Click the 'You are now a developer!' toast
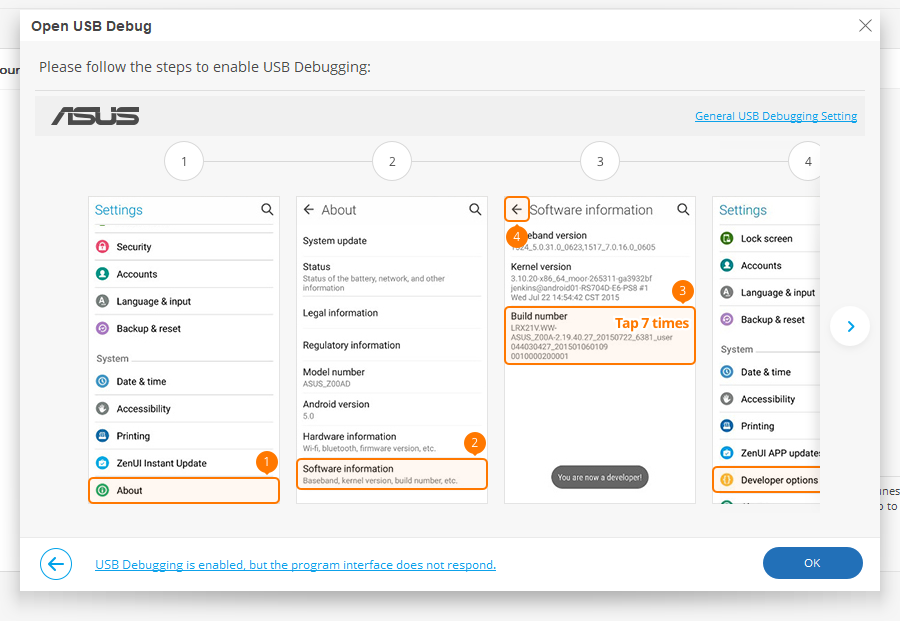Viewport: 900px width, 621px height. (x=600, y=477)
